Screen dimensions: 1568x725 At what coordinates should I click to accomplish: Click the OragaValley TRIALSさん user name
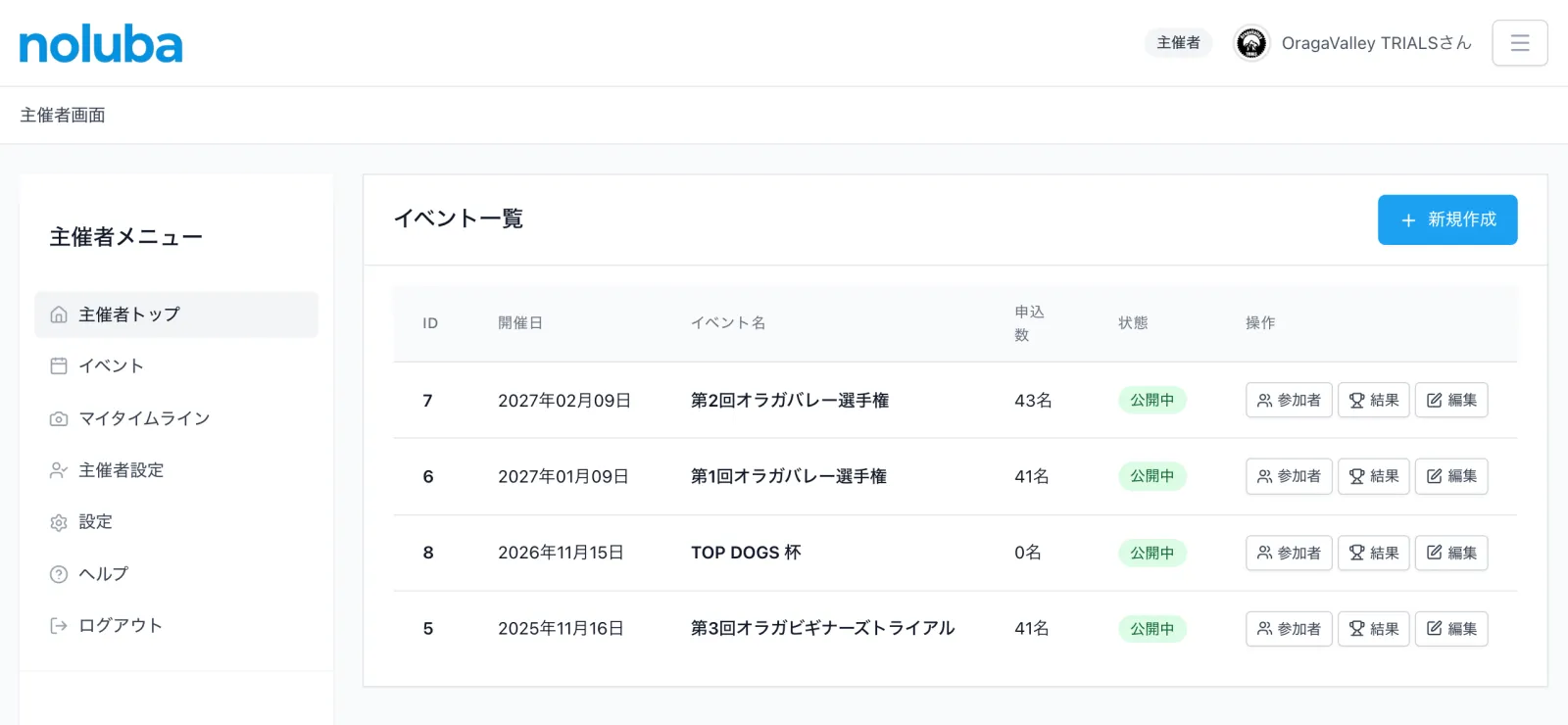(x=1377, y=43)
